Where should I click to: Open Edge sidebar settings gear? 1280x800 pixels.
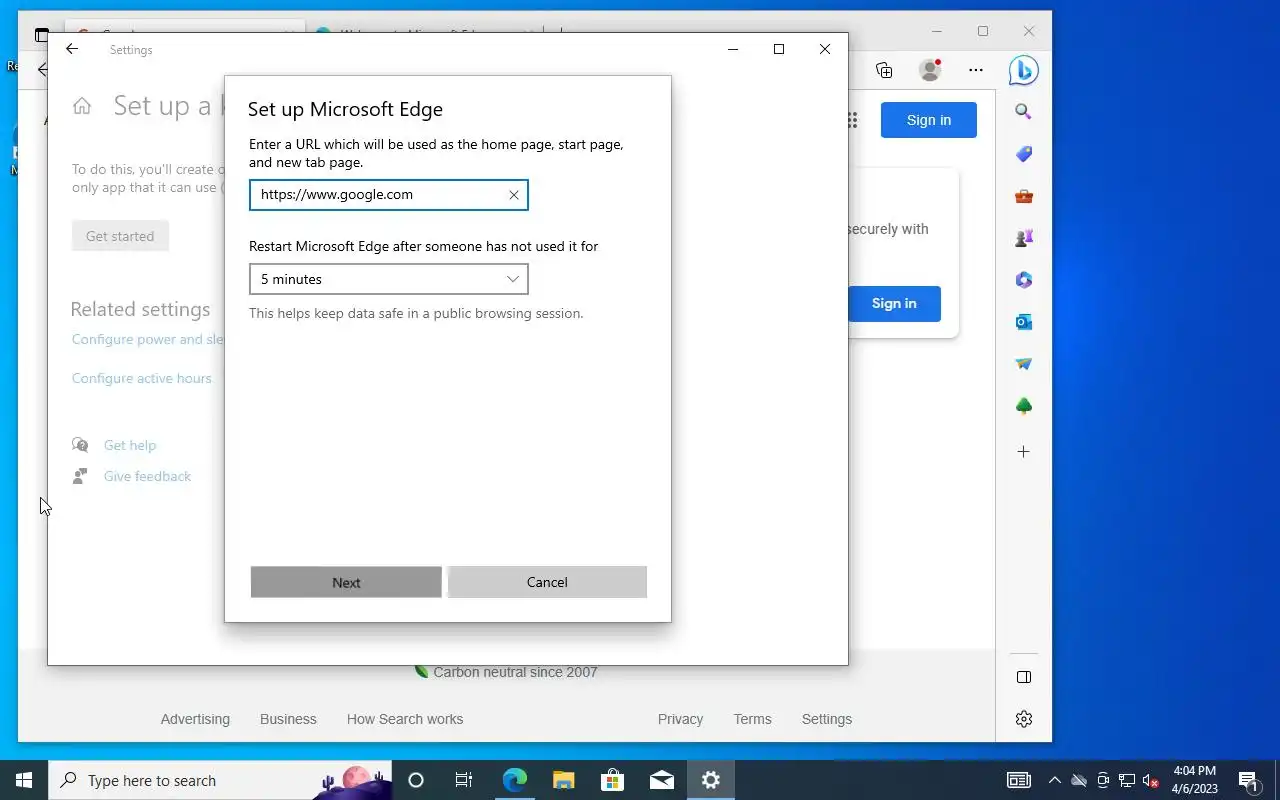1023,719
